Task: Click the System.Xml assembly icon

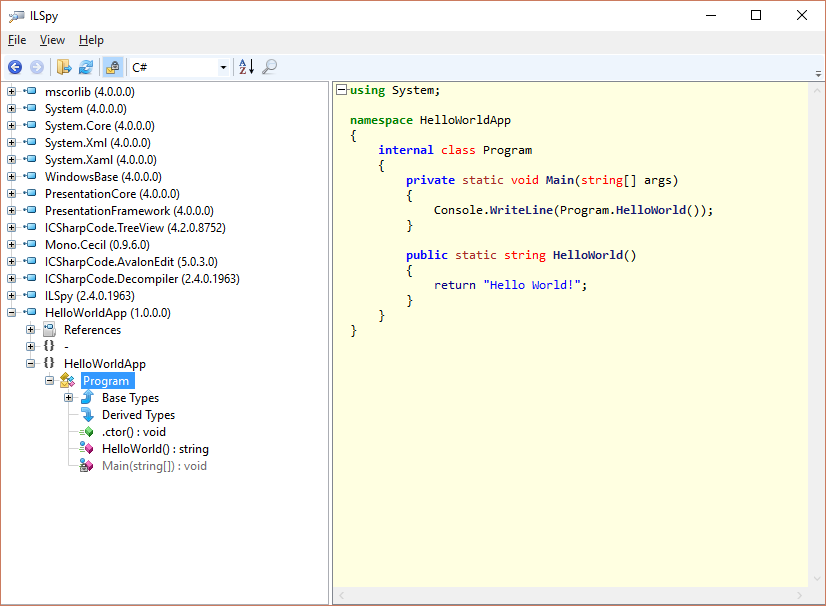Action: click(30, 142)
